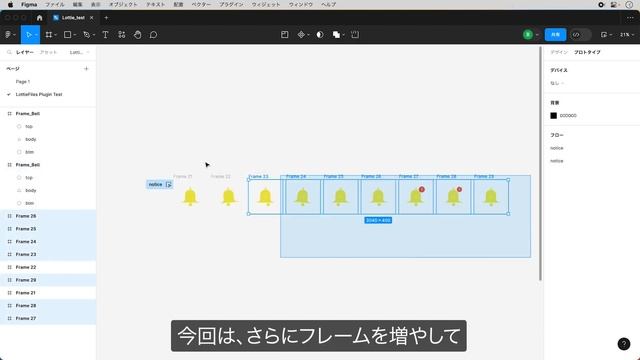Select the Frame 28 layer row
The width and height of the screenshot is (640, 360).
(x=48, y=305)
